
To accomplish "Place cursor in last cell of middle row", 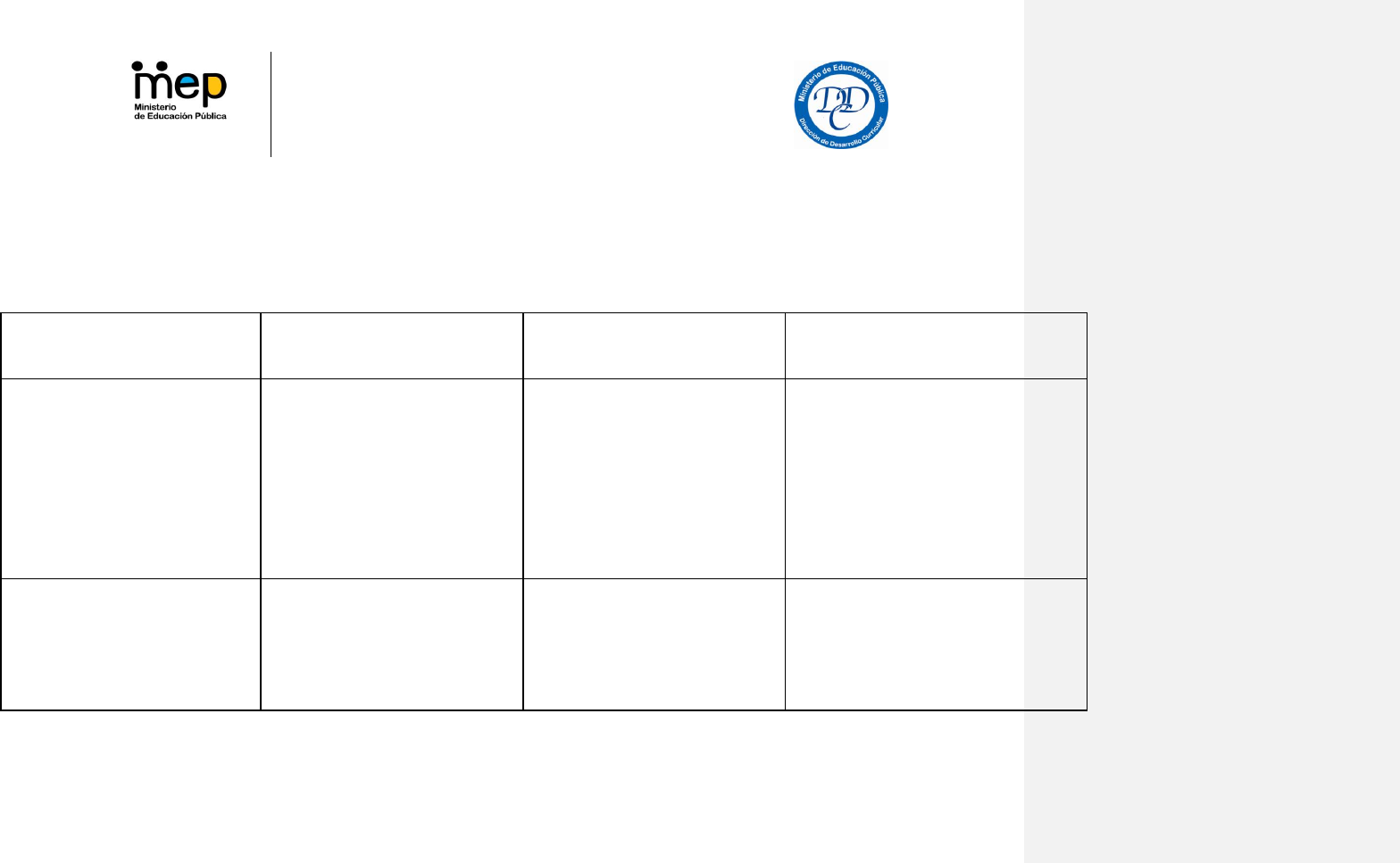I will tap(935, 478).
